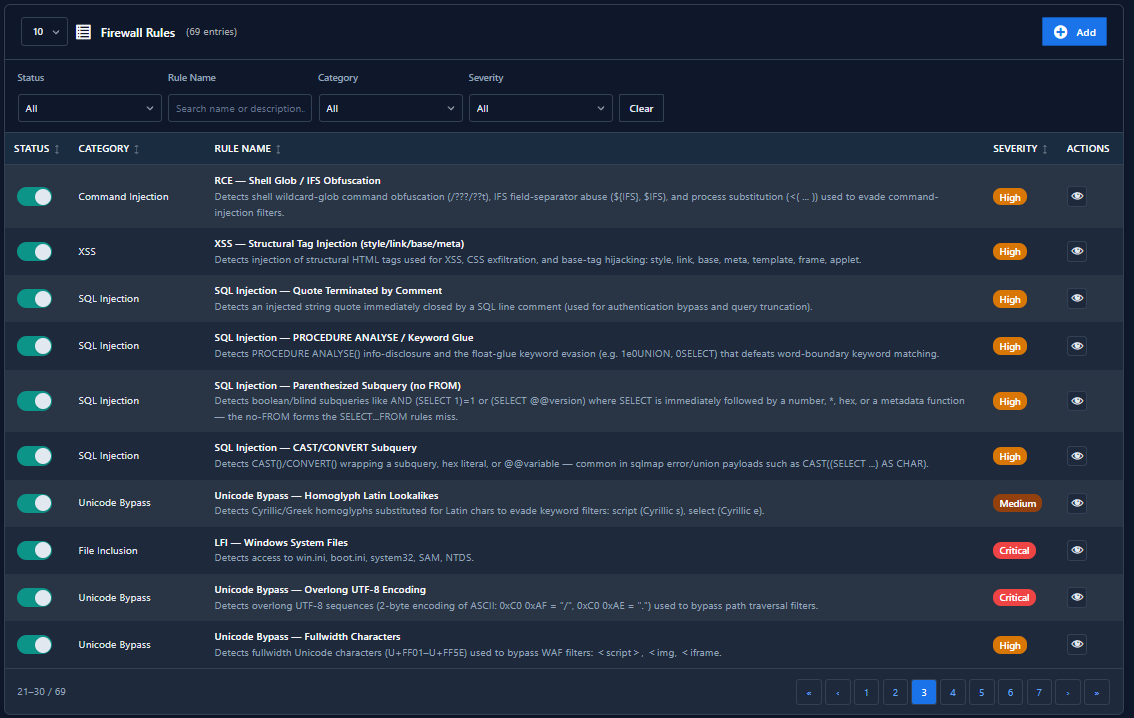Open the Severity filter dropdown

tap(541, 108)
